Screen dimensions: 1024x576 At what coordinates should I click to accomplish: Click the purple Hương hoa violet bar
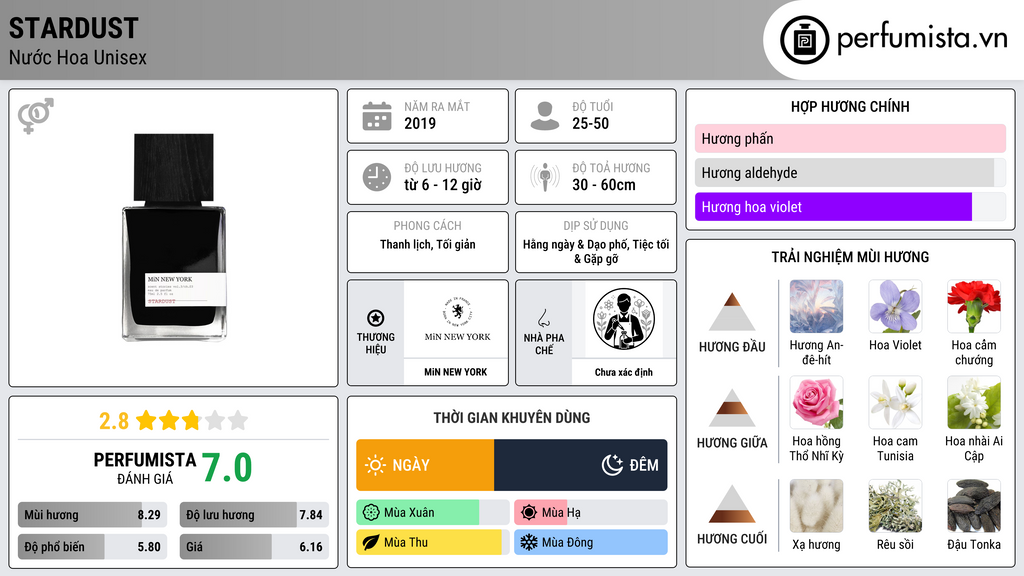coord(850,206)
